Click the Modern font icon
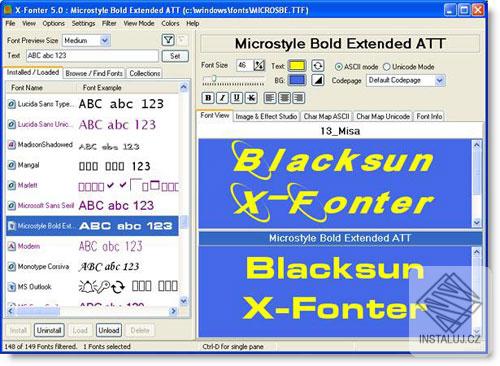The height and width of the screenshot is (366, 500). (x=12, y=246)
